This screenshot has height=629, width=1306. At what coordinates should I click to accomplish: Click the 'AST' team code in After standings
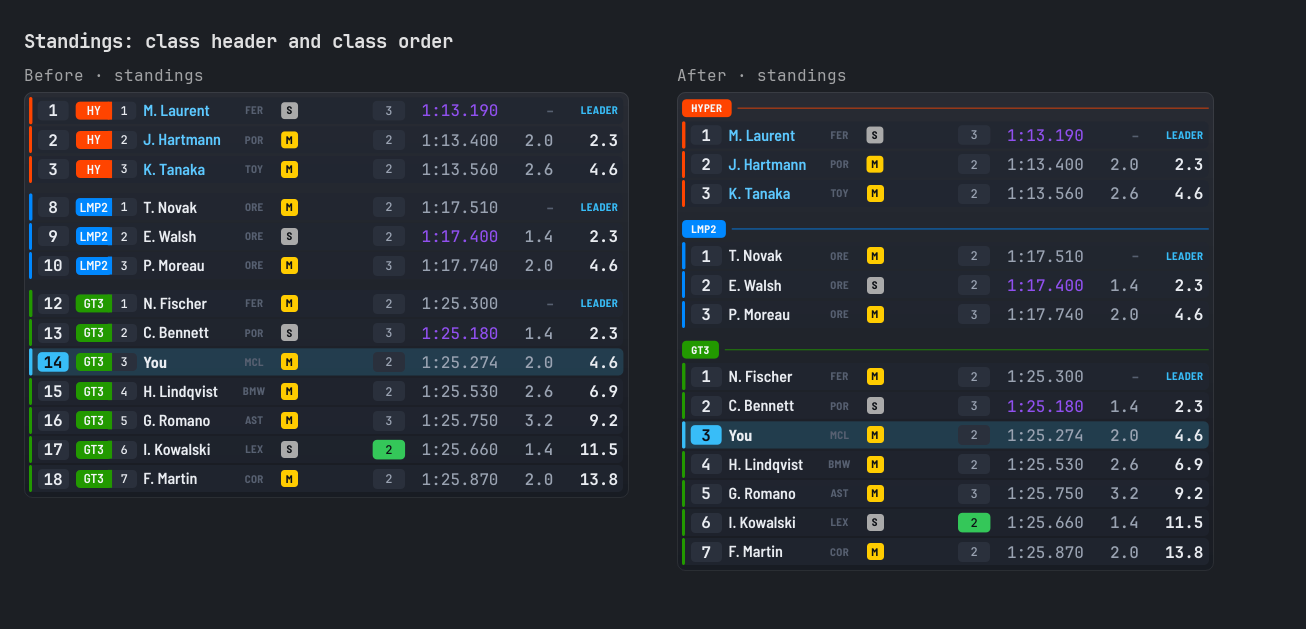(839, 494)
